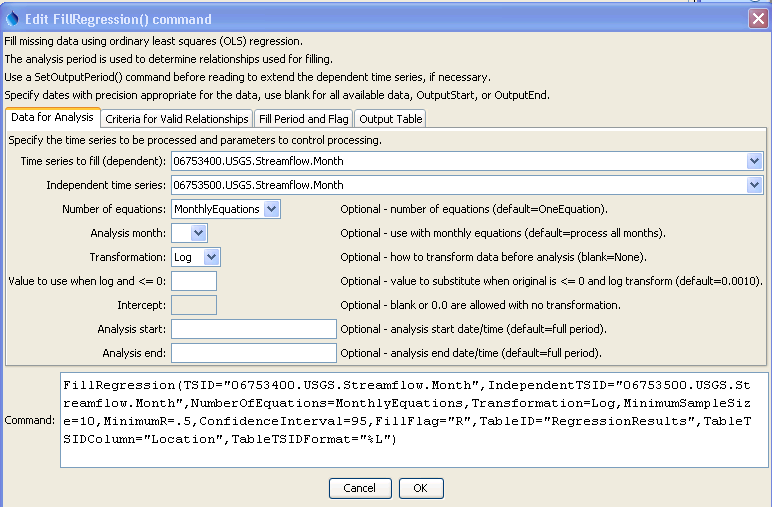Click the 'Use a SetOutputPeriod() command' instruction line

pyautogui.click(x=247, y=77)
